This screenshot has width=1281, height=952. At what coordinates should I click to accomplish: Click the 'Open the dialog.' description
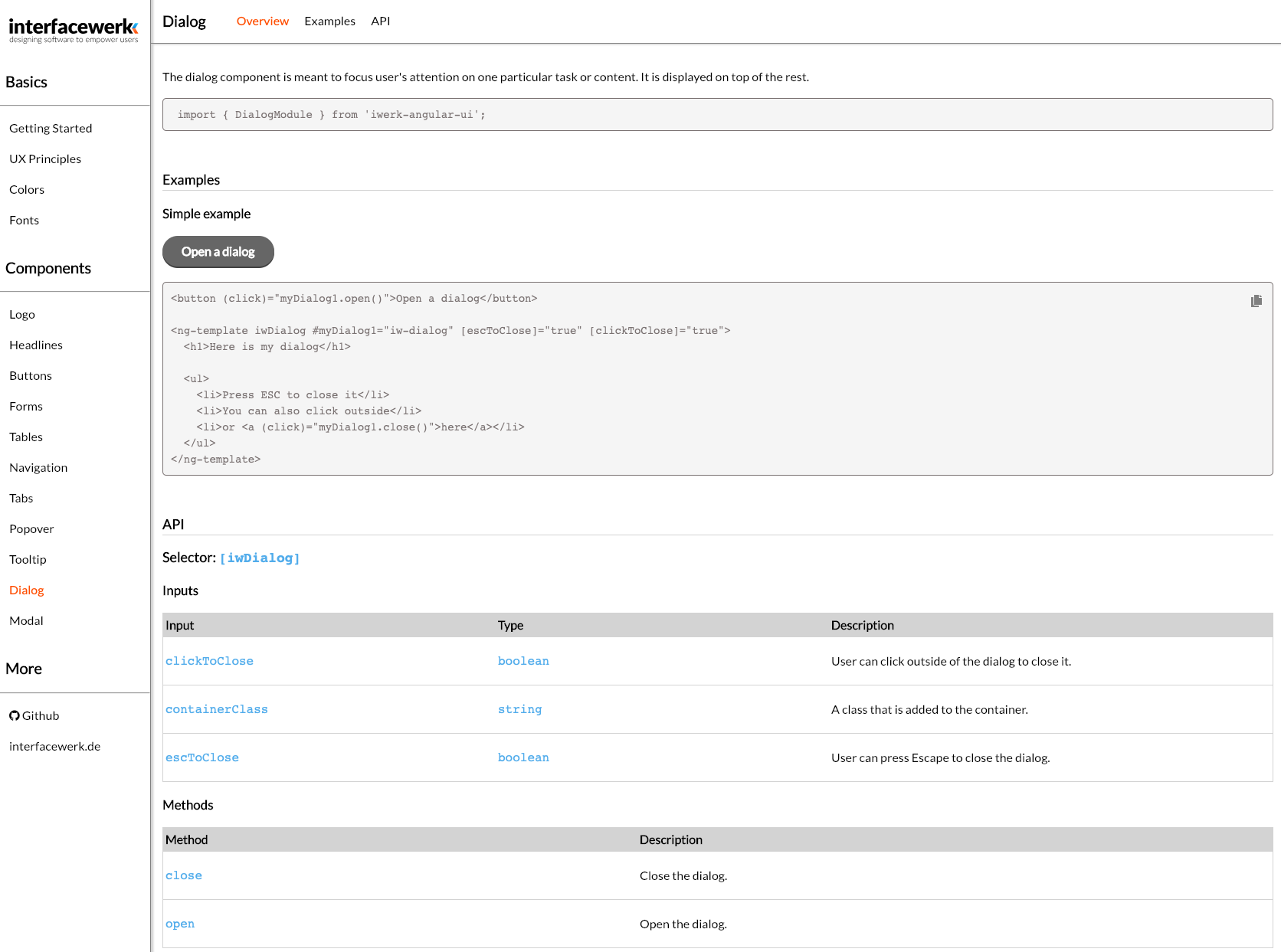click(x=683, y=924)
